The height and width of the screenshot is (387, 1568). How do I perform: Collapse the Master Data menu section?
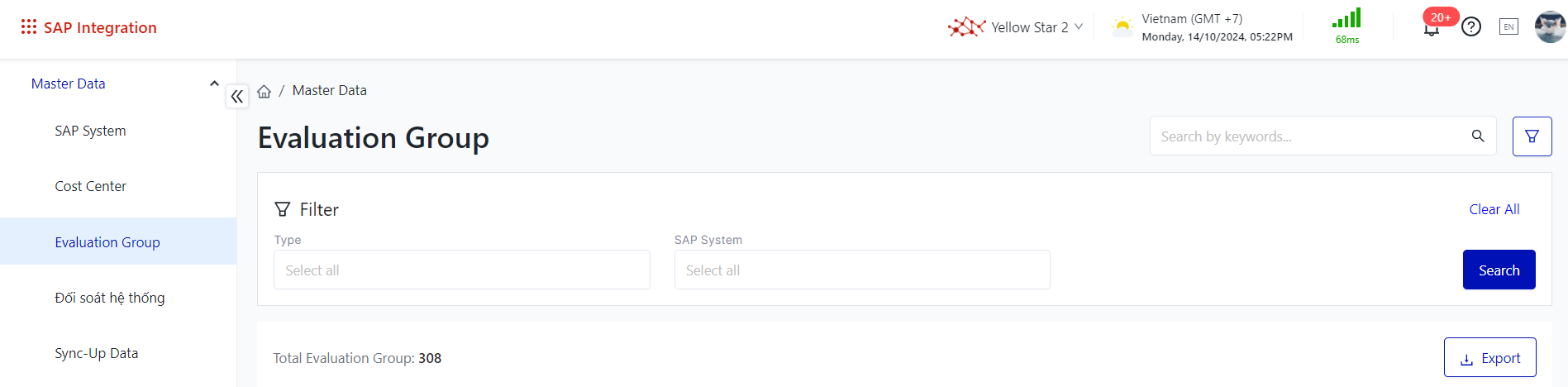pos(214,84)
